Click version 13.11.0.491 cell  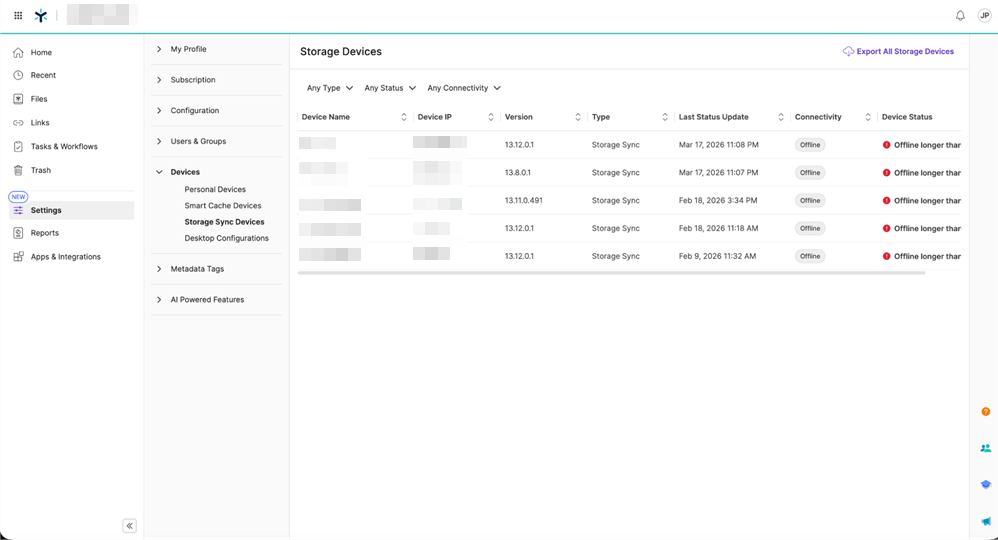click(x=523, y=201)
